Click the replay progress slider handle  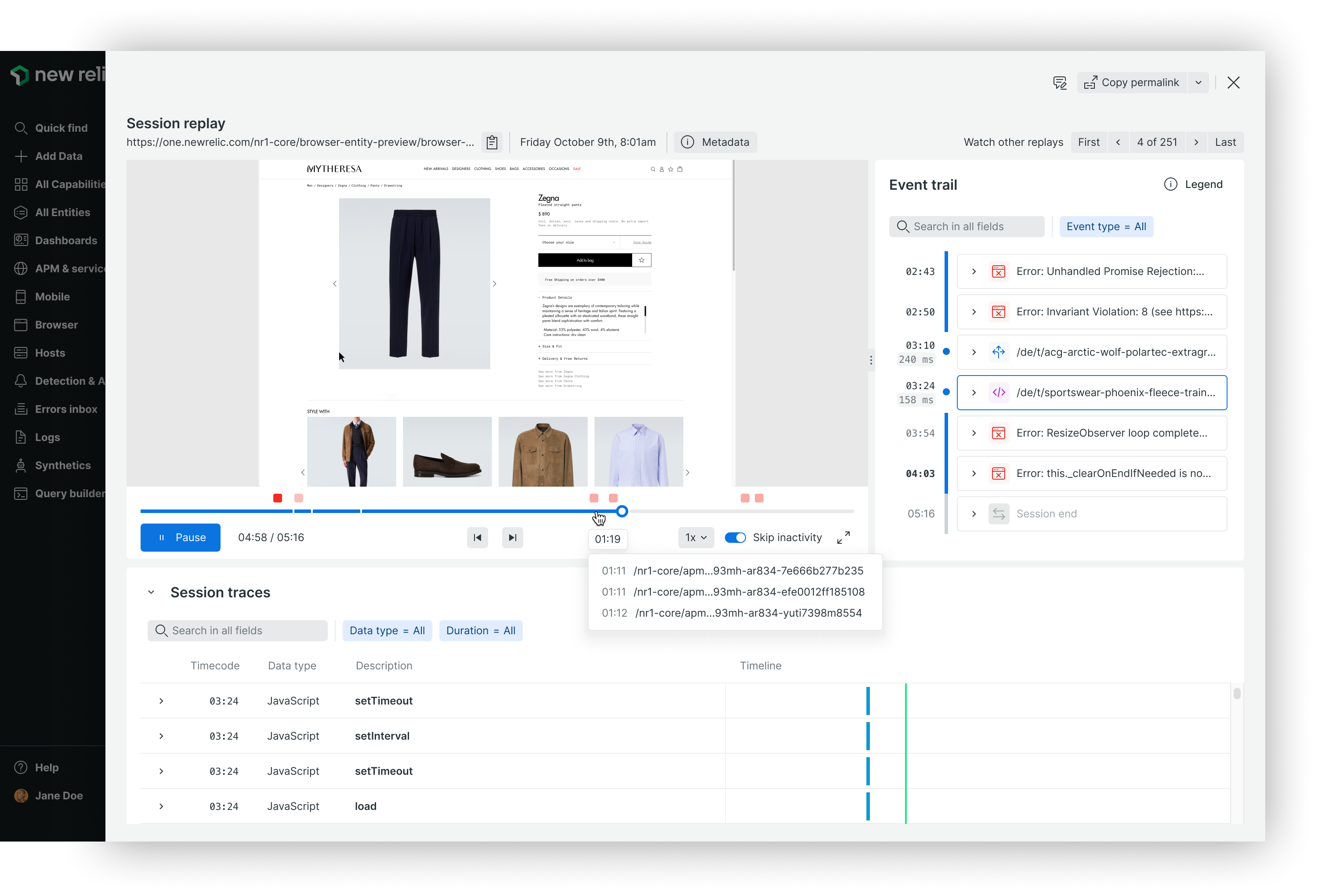622,512
